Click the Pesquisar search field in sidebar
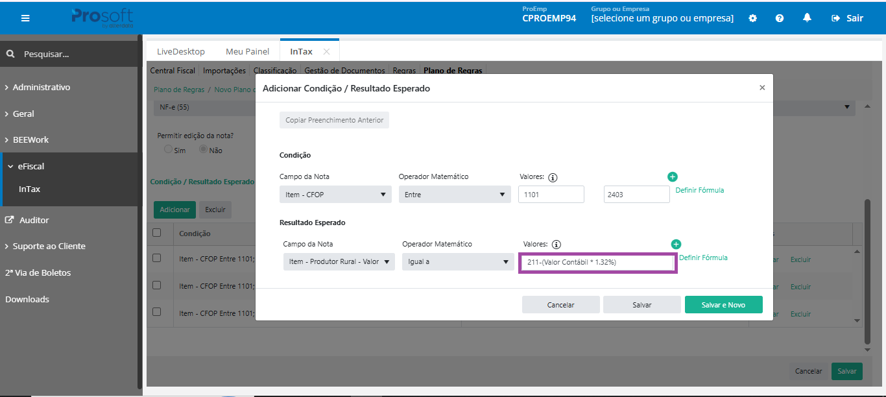Image resolution: width=886 pixels, height=397 pixels. tap(68, 55)
